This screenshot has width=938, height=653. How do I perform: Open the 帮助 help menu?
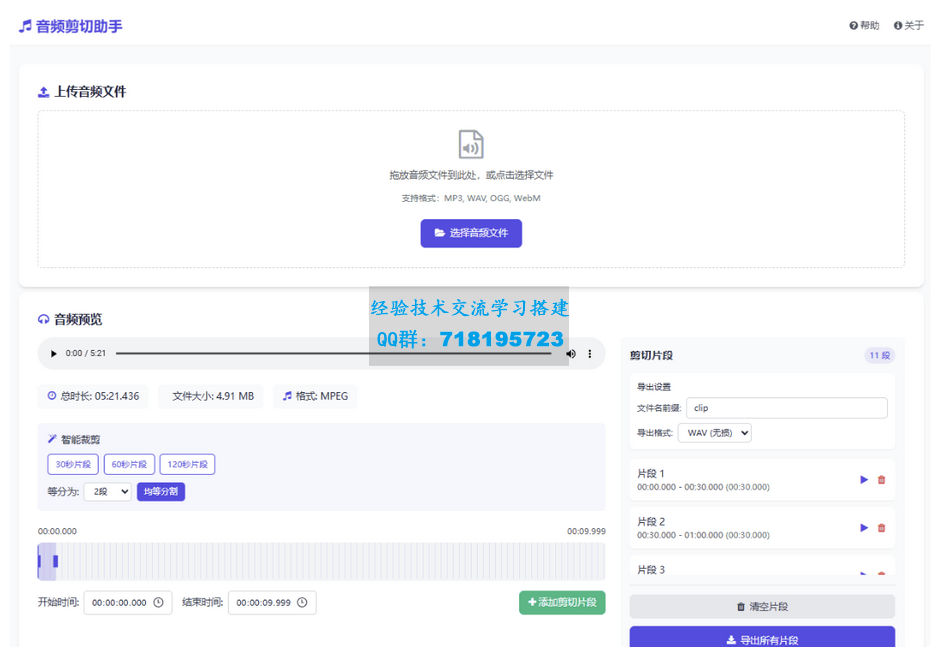[864, 25]
